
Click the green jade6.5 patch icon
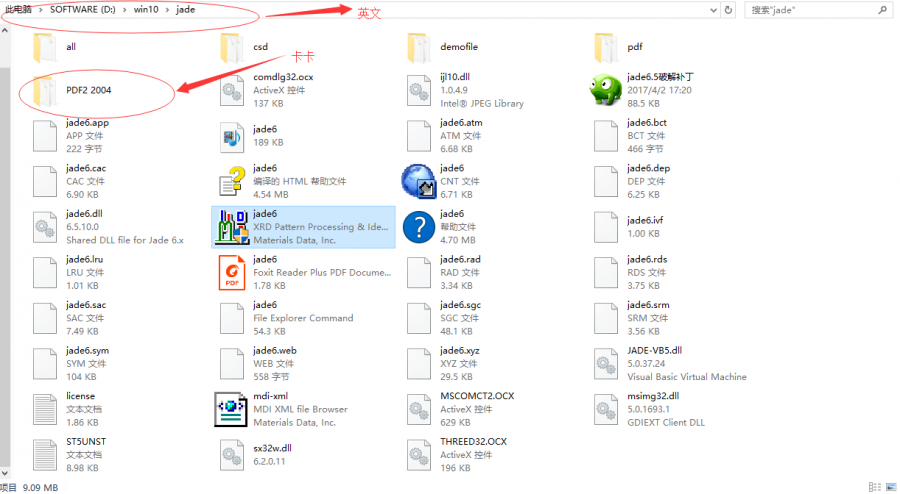[x=606, y=90]
